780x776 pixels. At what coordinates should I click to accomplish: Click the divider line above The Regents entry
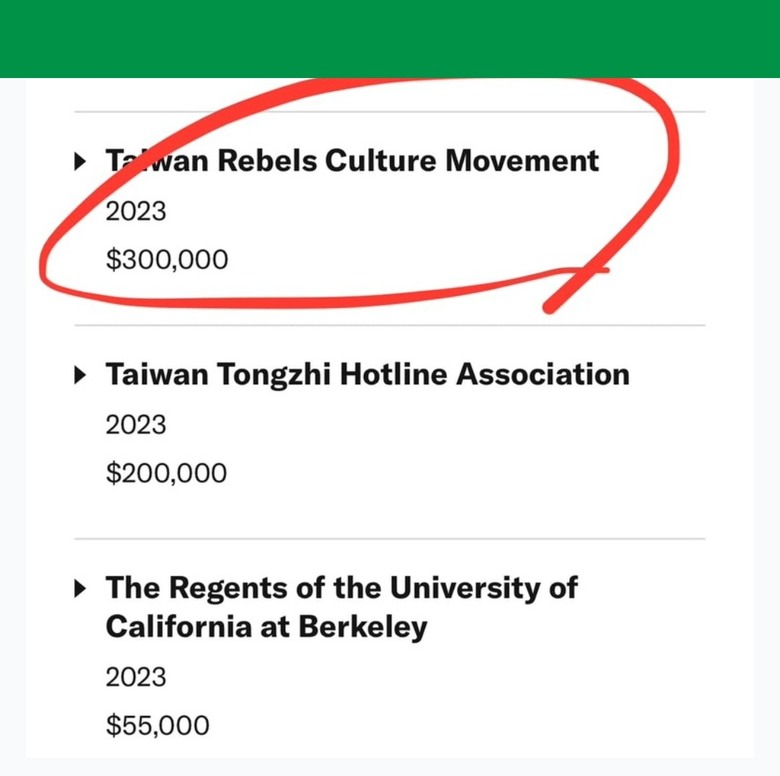[x=390, y=539]
